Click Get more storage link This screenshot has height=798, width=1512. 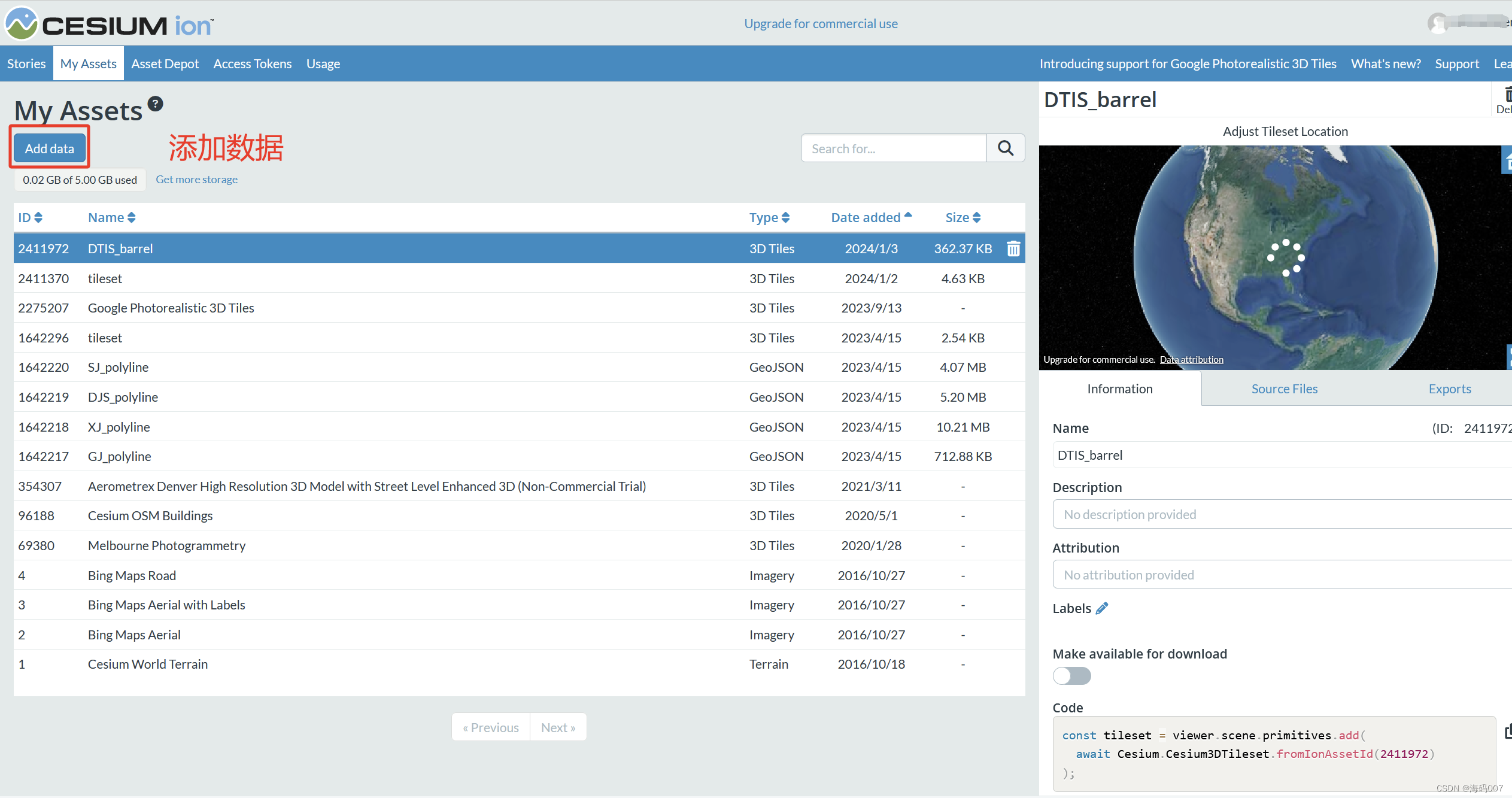(196, 179)
